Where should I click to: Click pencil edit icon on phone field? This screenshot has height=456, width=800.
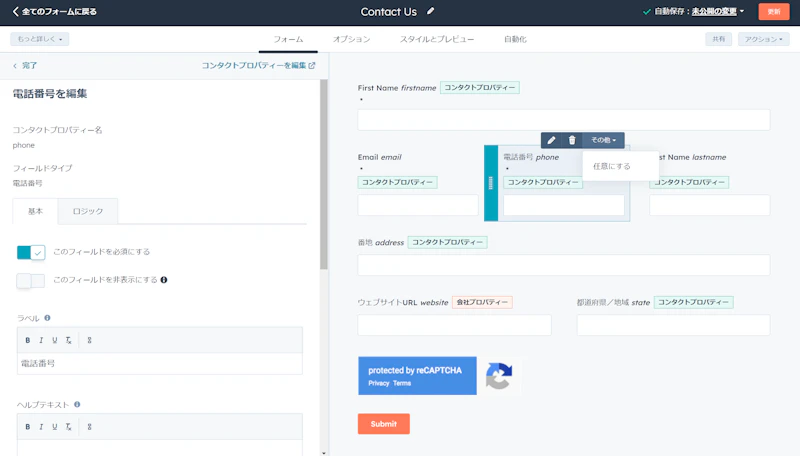point(552,140)
